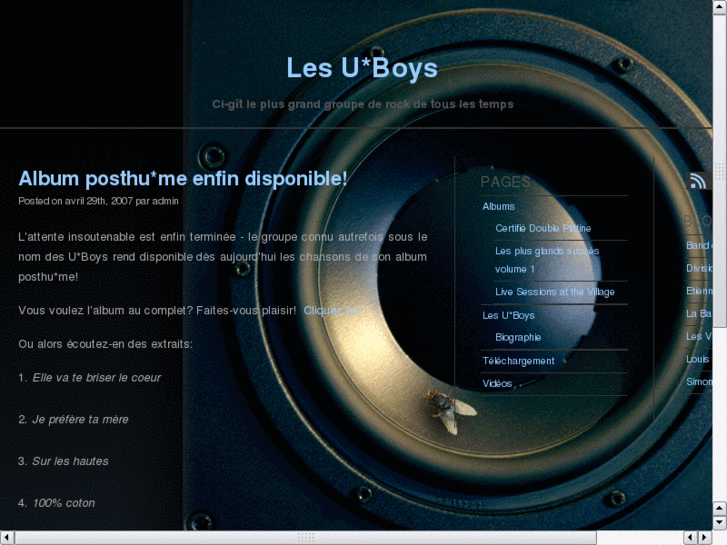Open Live Sessions at the Village

tap(555, 292)
